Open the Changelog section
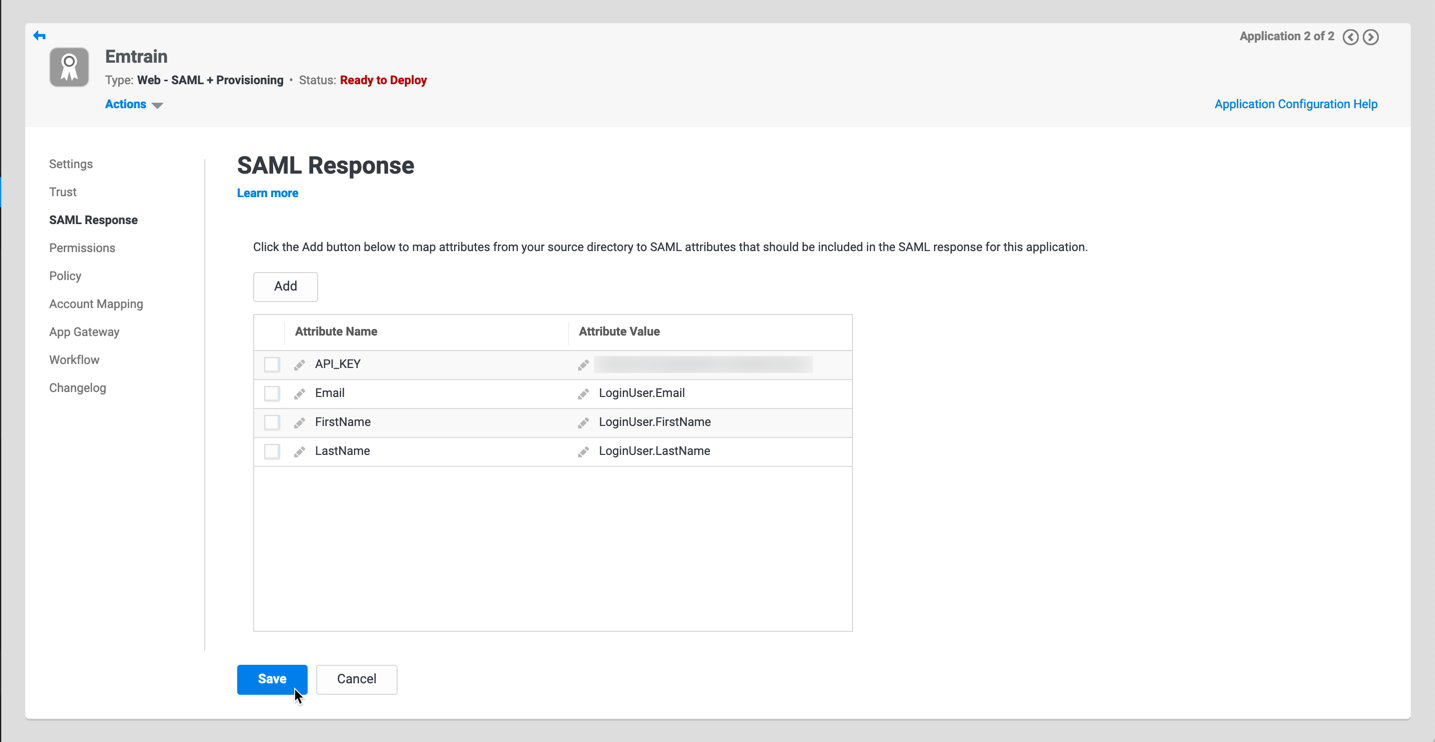 coord(77,387)
